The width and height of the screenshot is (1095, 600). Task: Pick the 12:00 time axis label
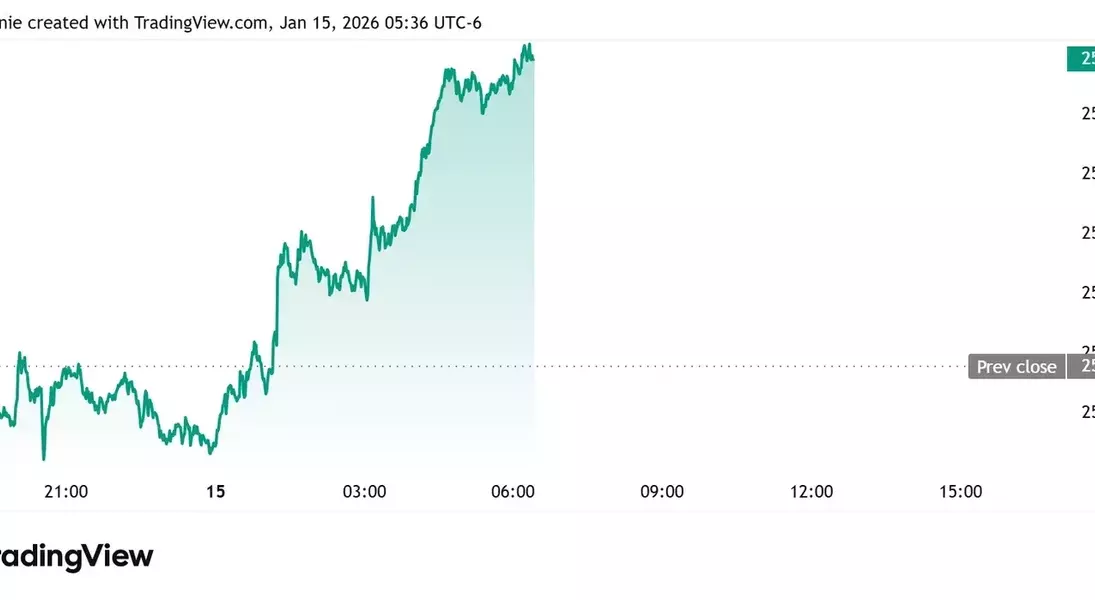[811, 491]
